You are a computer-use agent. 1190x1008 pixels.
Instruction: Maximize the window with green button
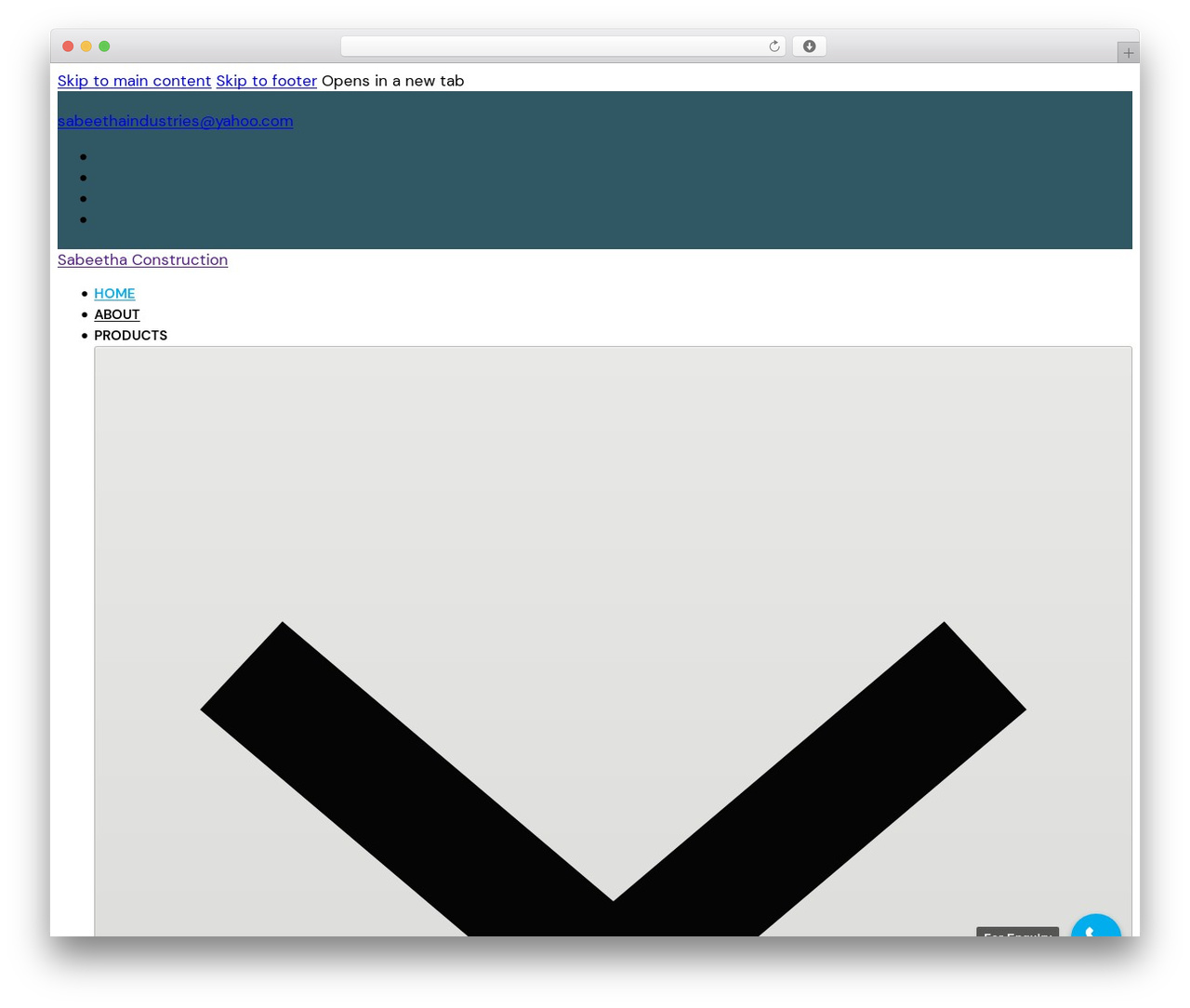tap(104, 46)
